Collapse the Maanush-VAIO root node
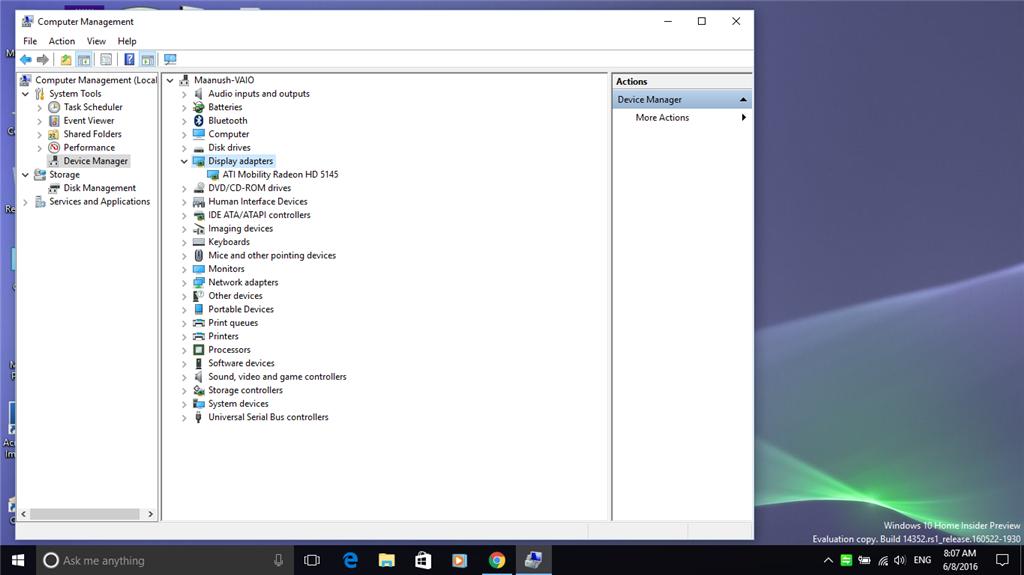1024x575 pixels. [170, 80]
